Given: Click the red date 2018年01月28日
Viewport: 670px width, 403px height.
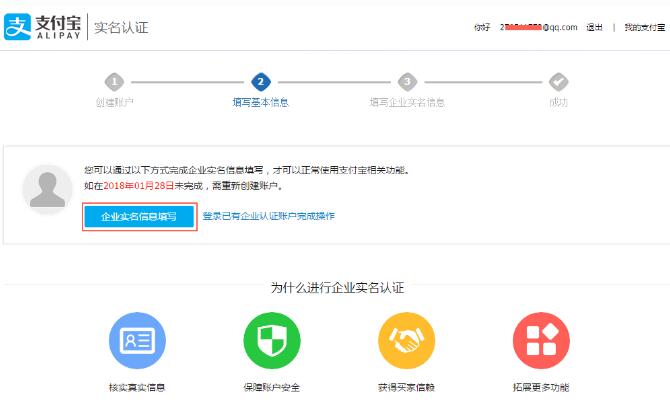Looking at the screenshot, I should click(x=139, y=186).
